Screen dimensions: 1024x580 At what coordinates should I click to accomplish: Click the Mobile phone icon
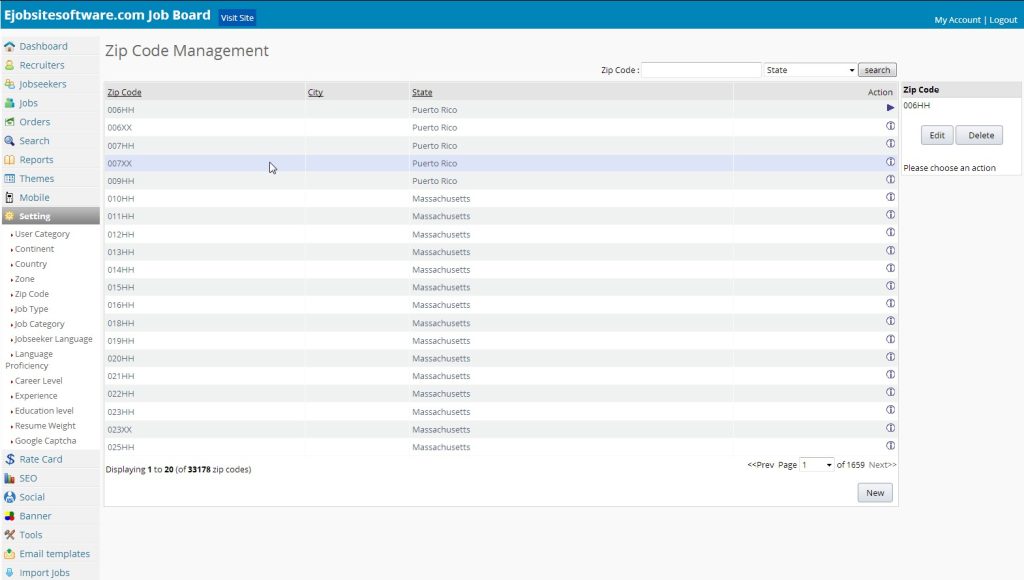click(9, 198)
